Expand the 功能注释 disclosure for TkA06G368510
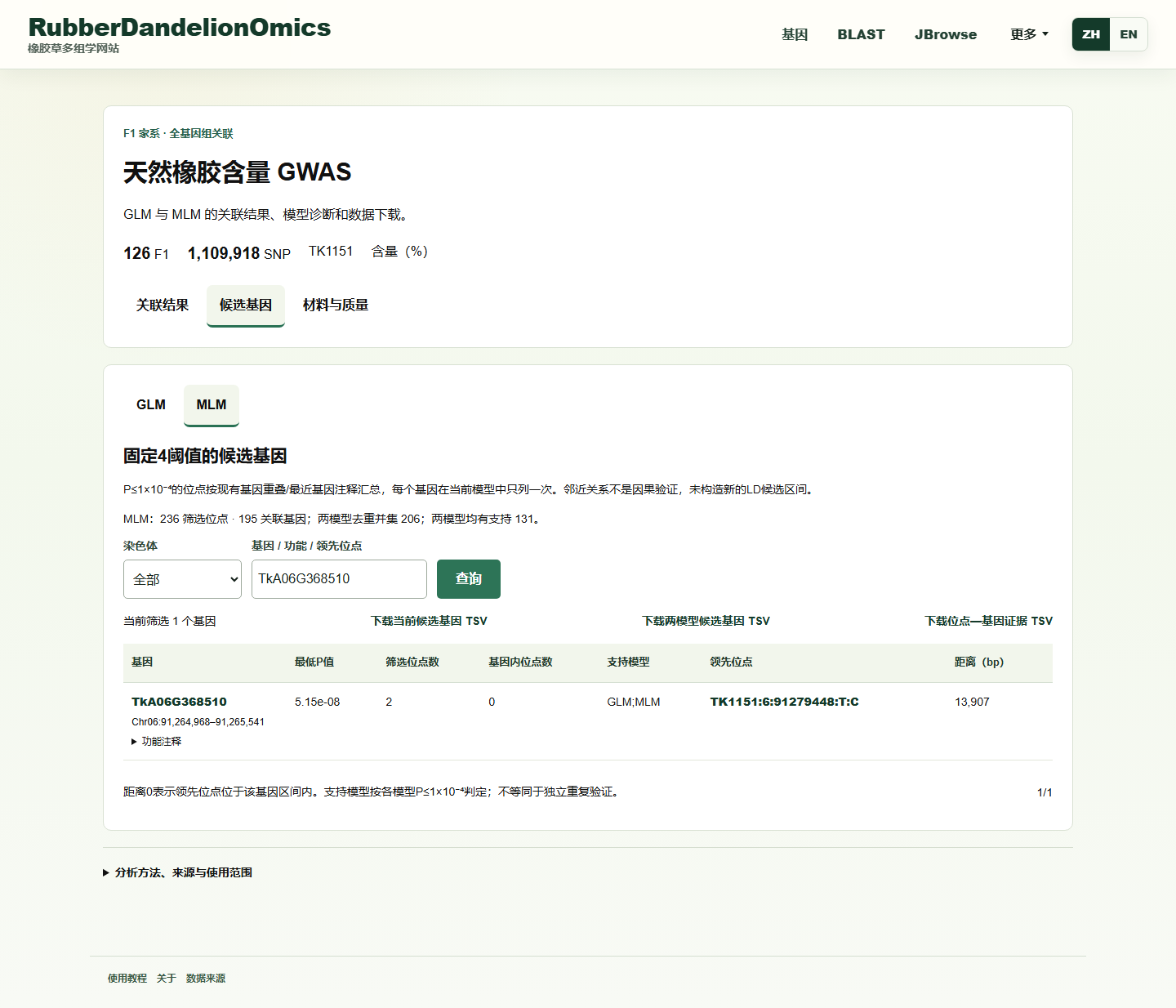The width and height of the screenshot is (1176, 1008). click(157, 742)
